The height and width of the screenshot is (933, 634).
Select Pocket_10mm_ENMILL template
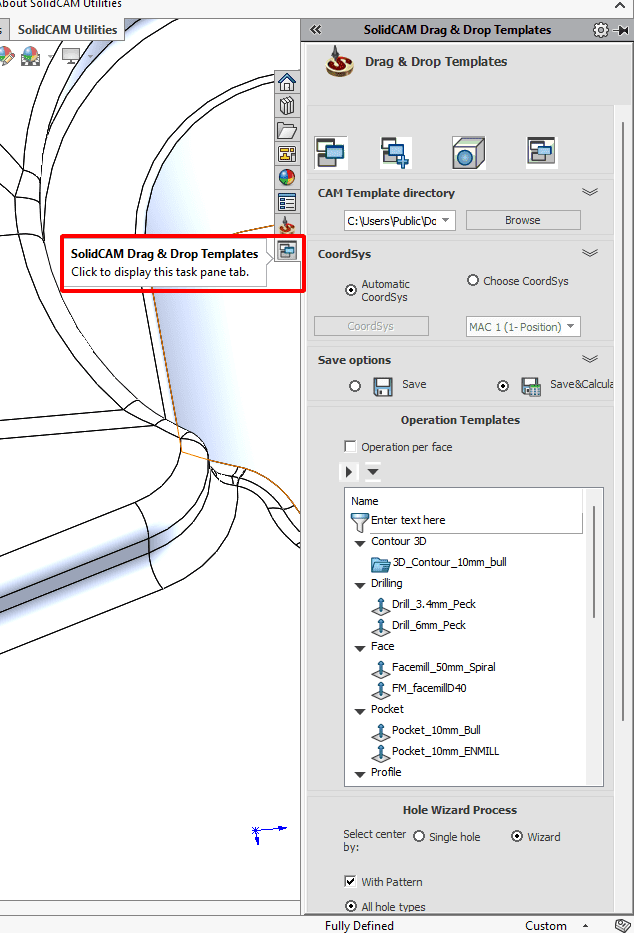445,751
